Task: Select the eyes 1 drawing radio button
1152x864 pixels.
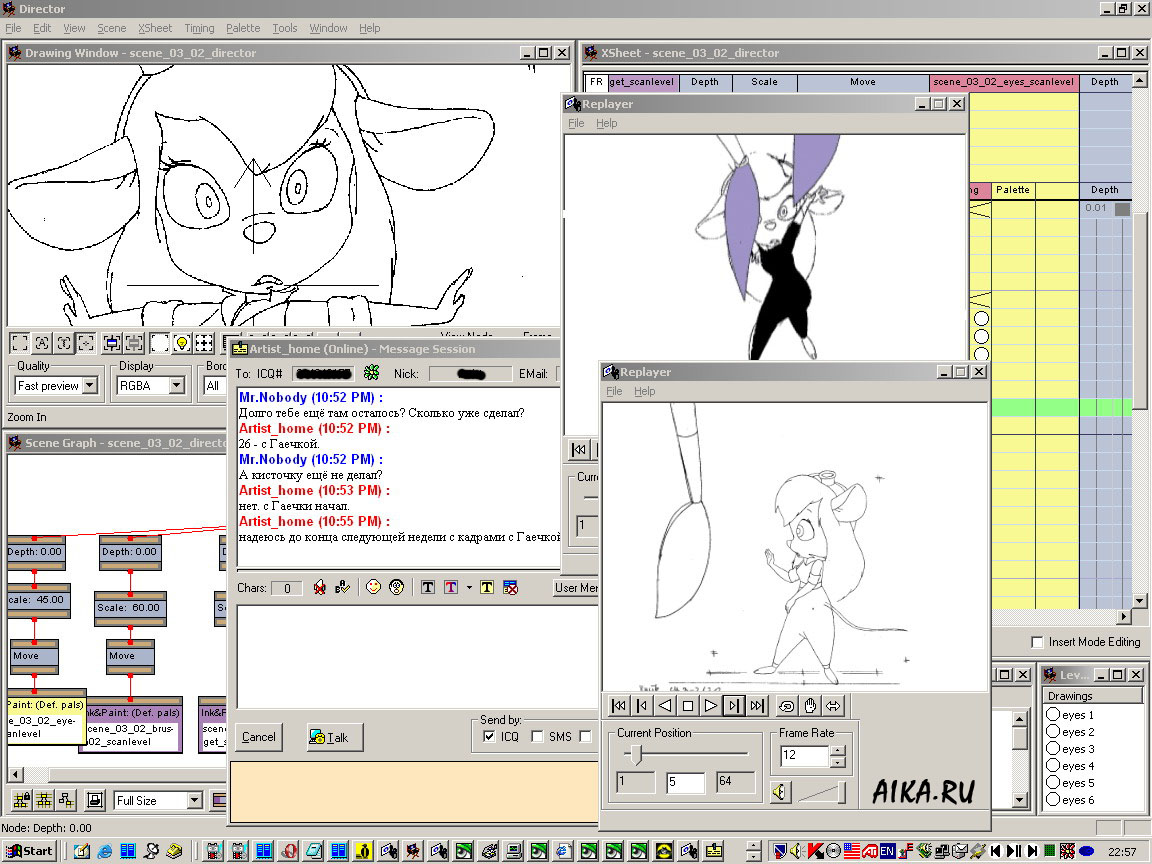Action: [1053, 714]
